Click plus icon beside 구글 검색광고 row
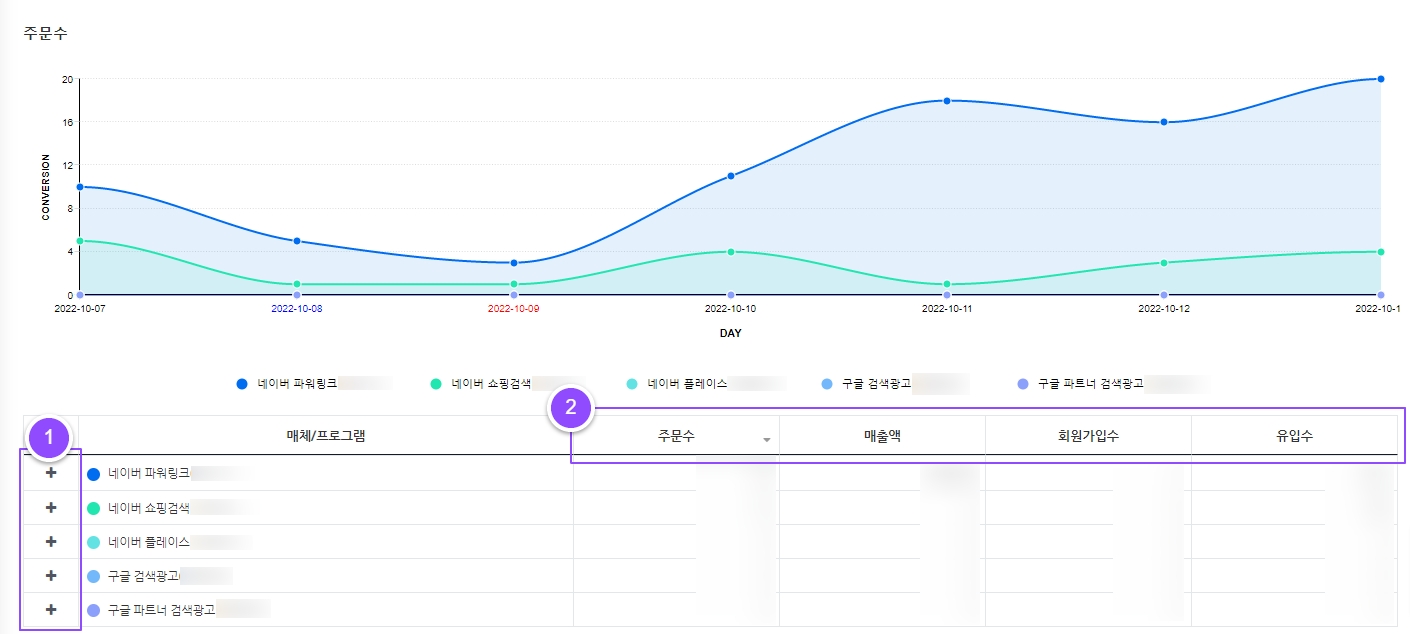Viewport: 1410px width, 634px height. (51, 576)
